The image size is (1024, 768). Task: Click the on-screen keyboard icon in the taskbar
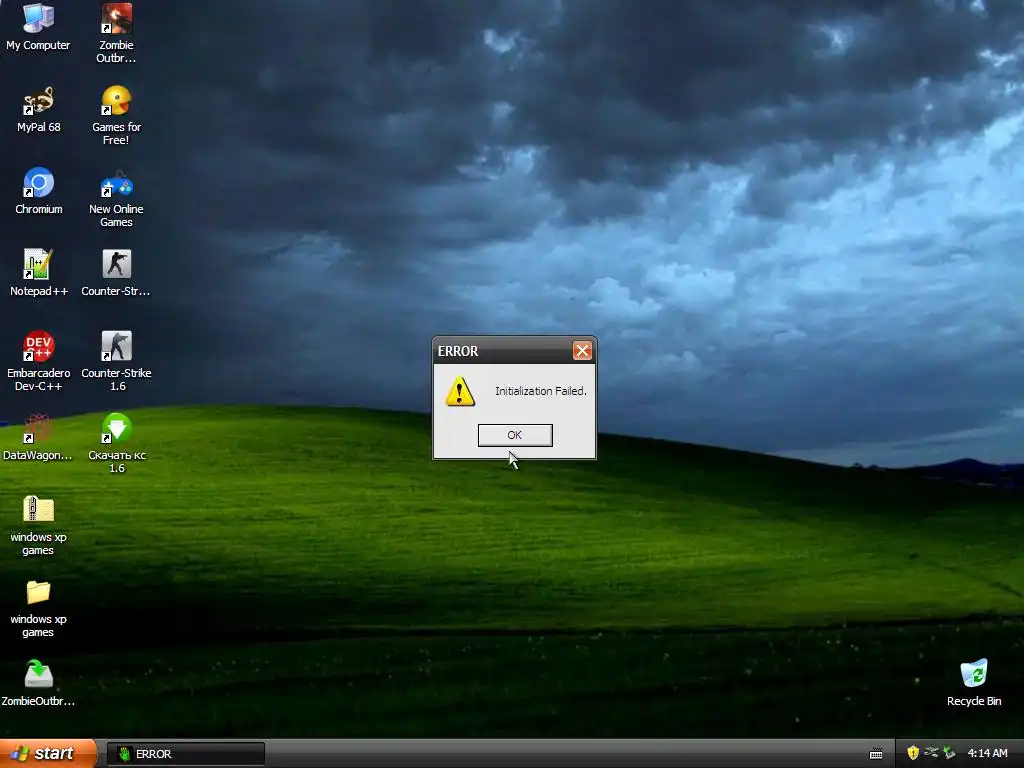tap(876, 754)
